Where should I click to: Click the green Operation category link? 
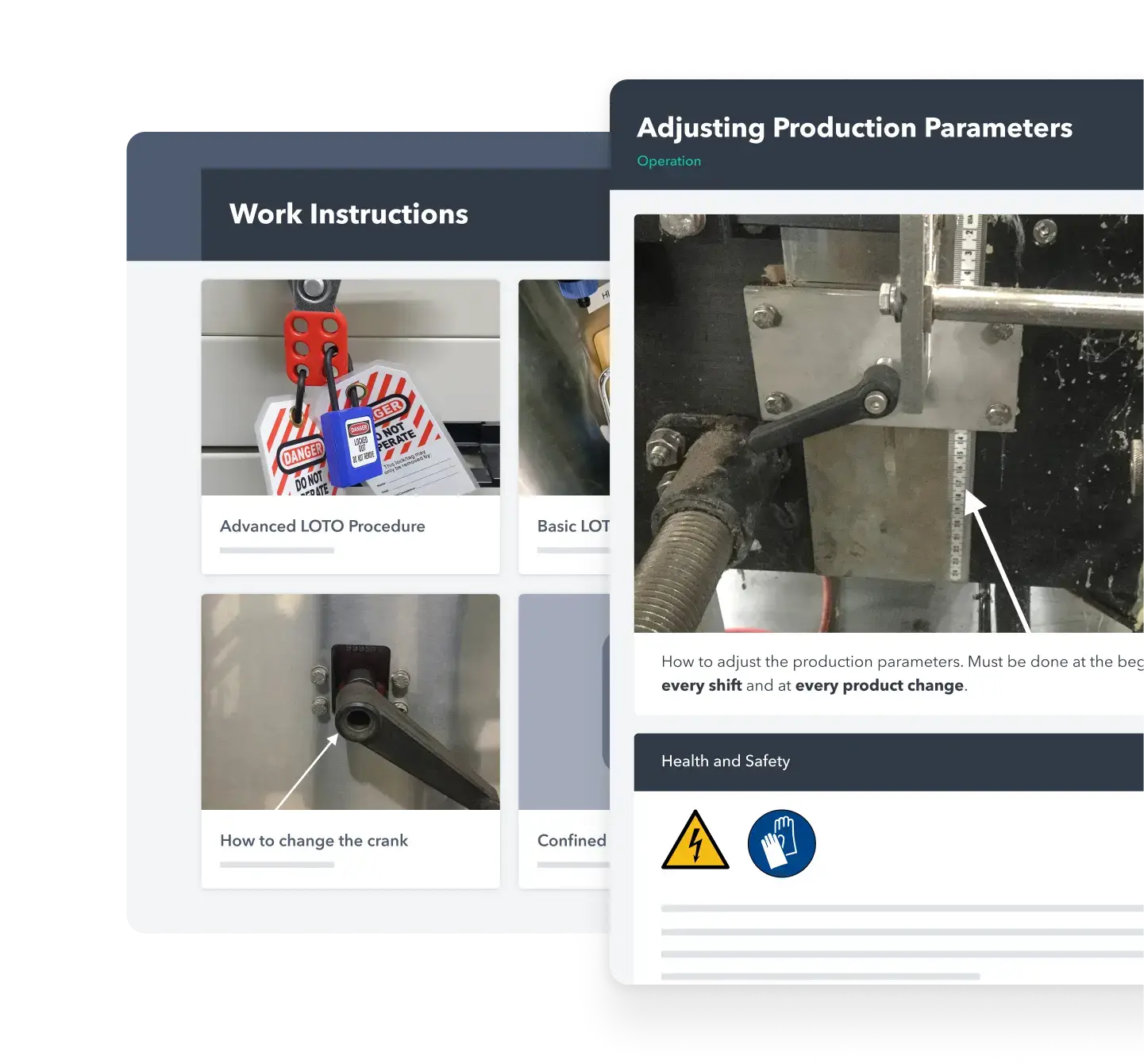point(668,161)
